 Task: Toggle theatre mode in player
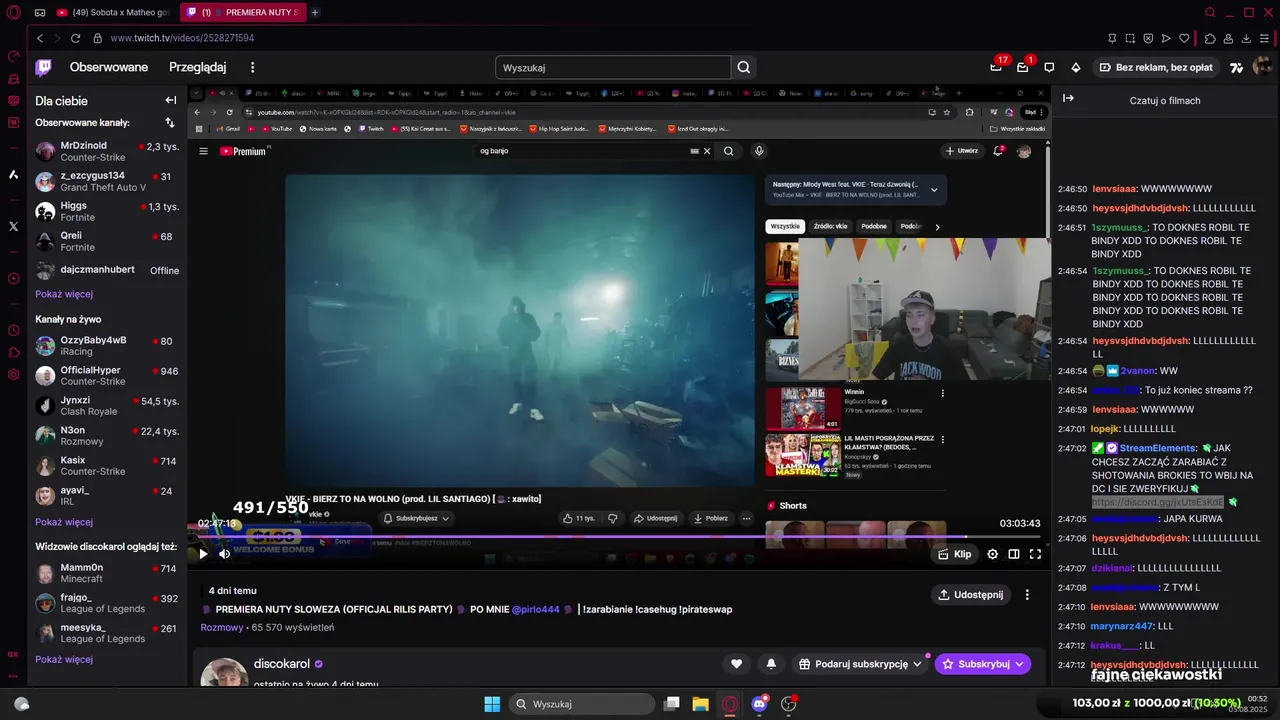coord(1014,554)
